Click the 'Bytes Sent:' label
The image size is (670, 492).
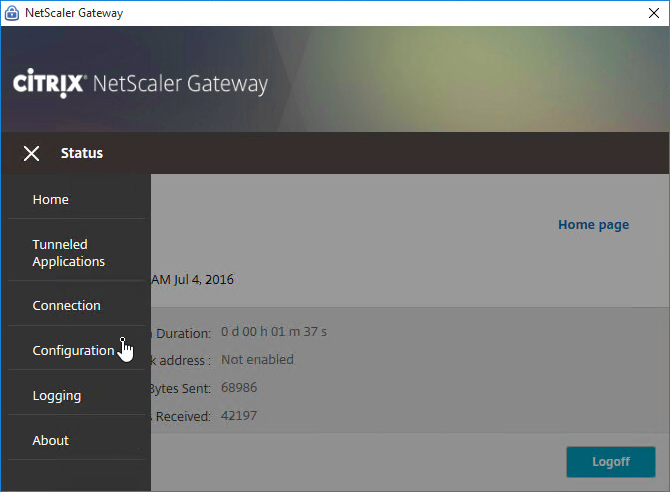click(x=181, y=388)
